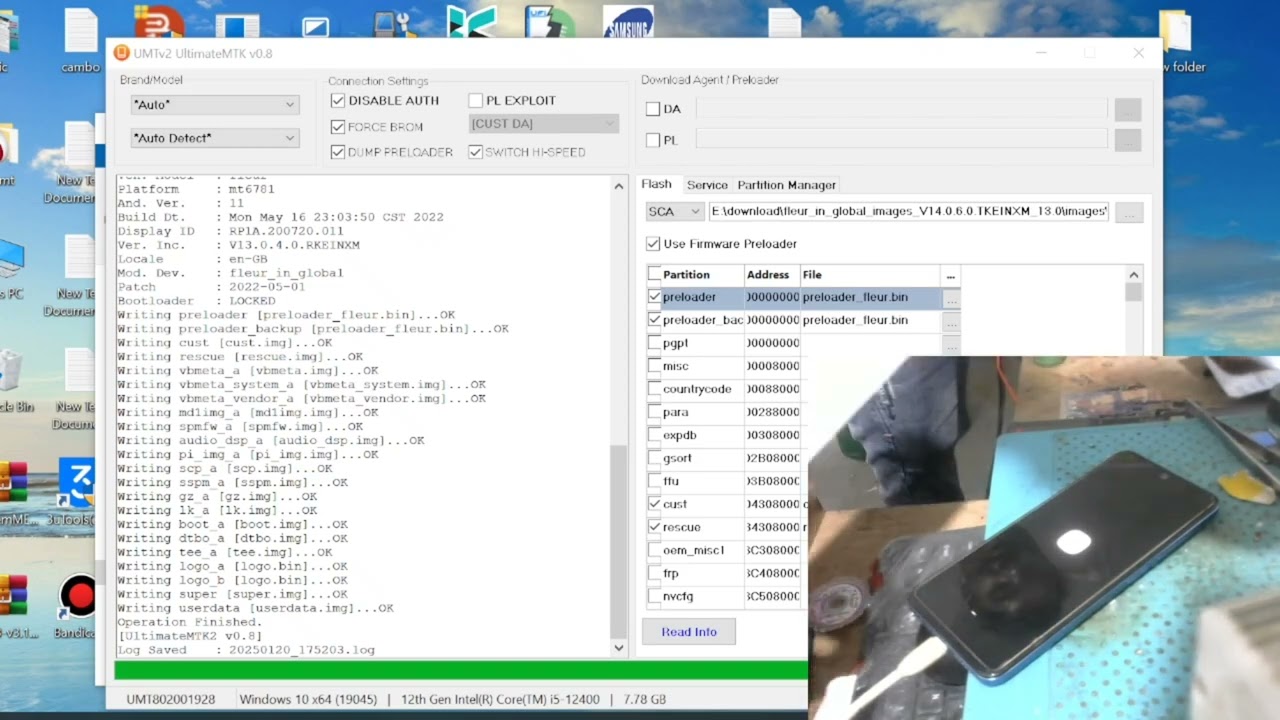1280x720 pixels.
Task: Tick the PL EXPLOIT checkbox
Action: (476, 100)
